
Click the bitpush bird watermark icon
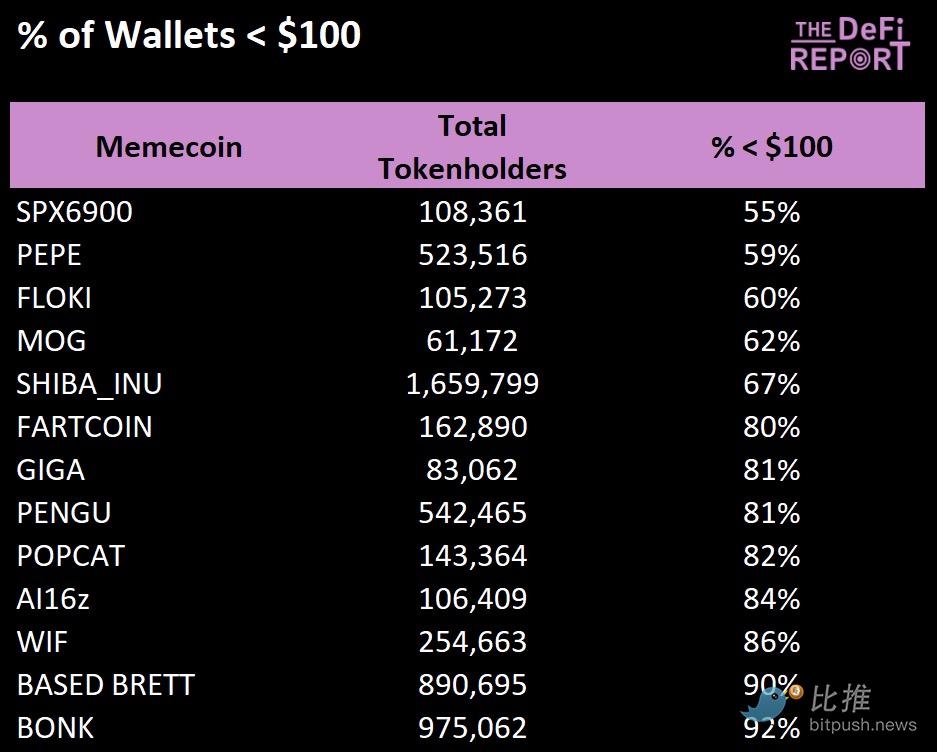pyautogui.click(x=769, y=704)
